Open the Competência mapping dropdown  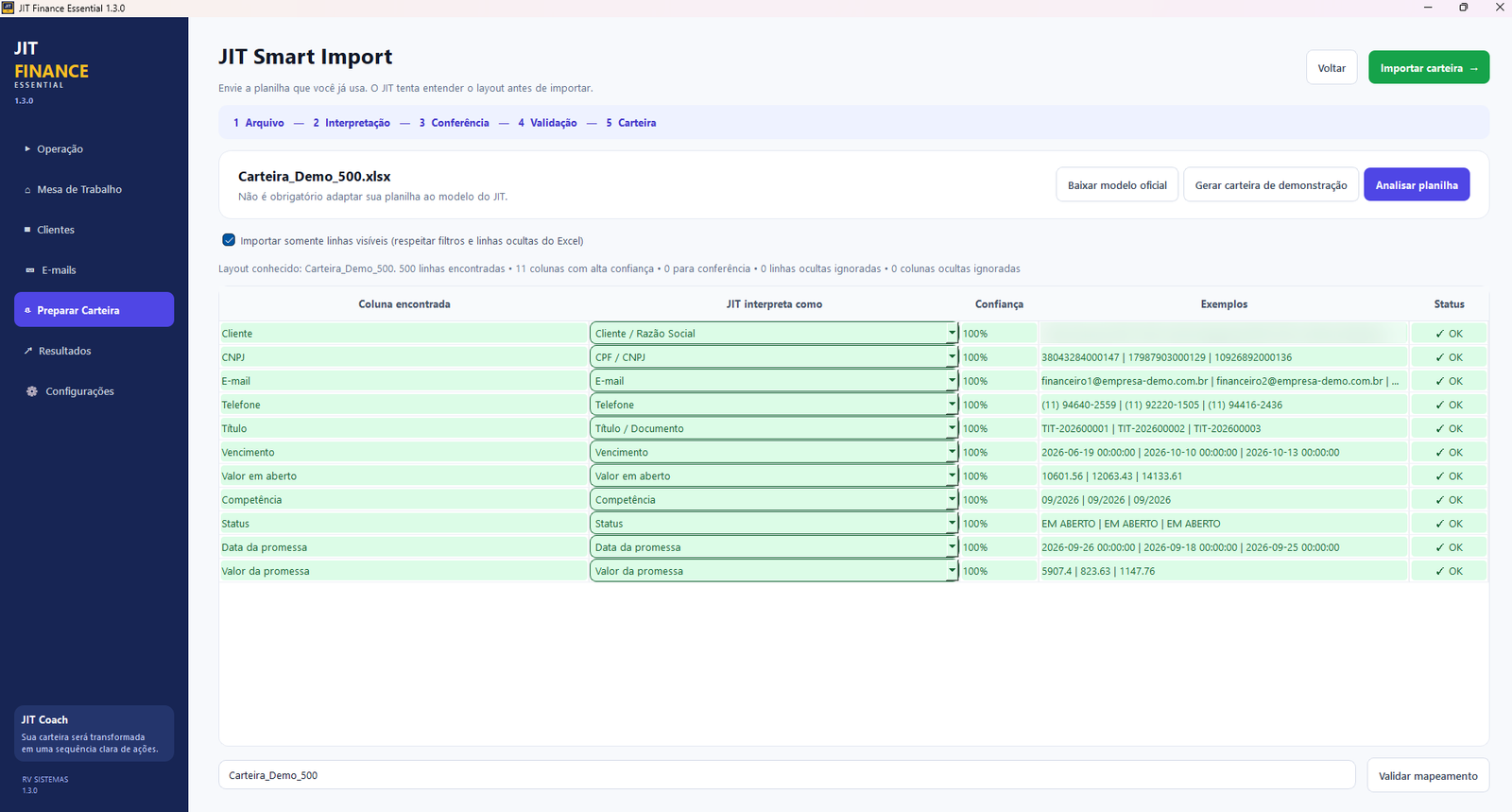(x=774, y=499)
